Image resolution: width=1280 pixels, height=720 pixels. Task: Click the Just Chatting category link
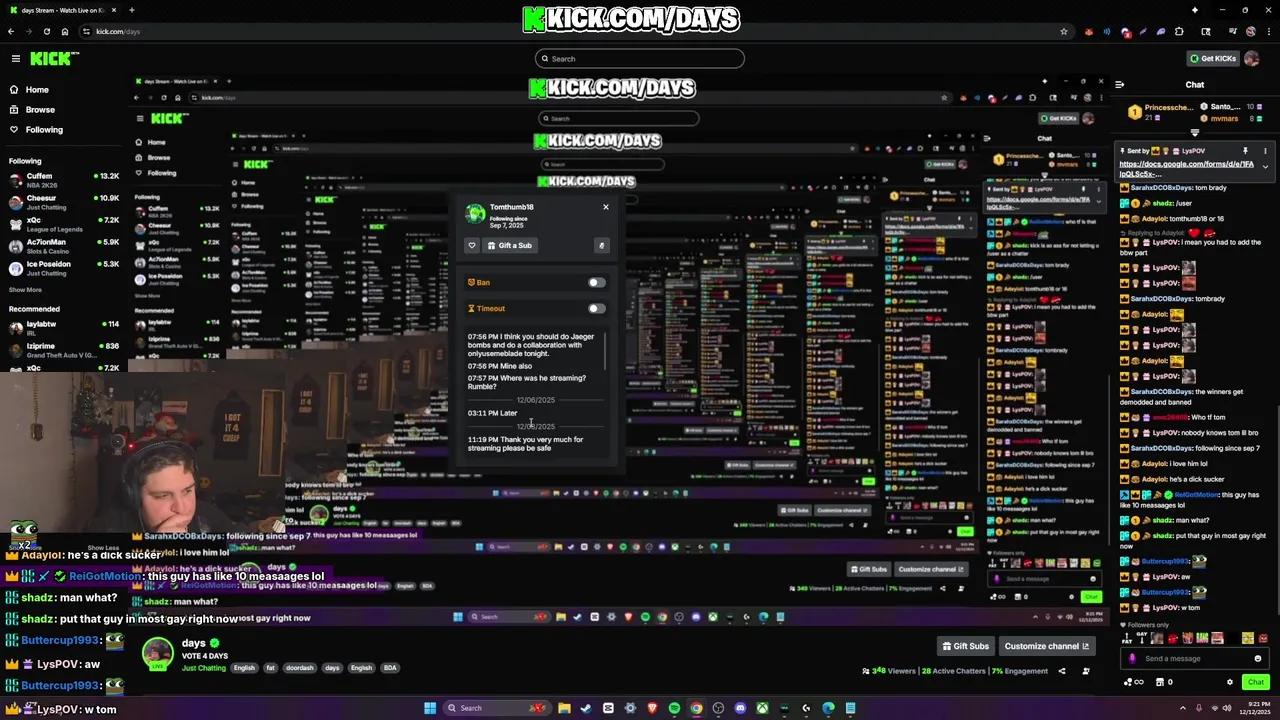(x=204, y=668)
